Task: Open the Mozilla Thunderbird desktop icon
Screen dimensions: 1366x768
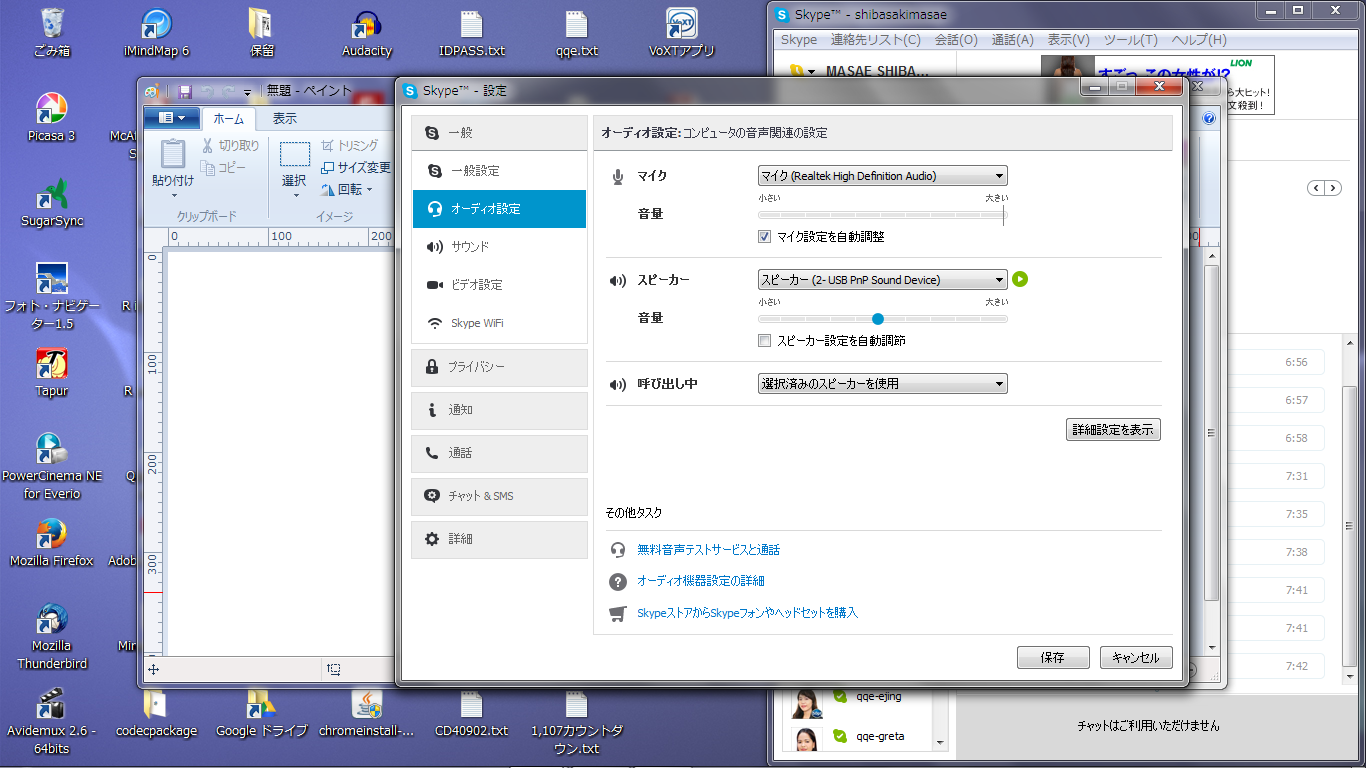Action: pyautogui.click(x=51, y=620)
